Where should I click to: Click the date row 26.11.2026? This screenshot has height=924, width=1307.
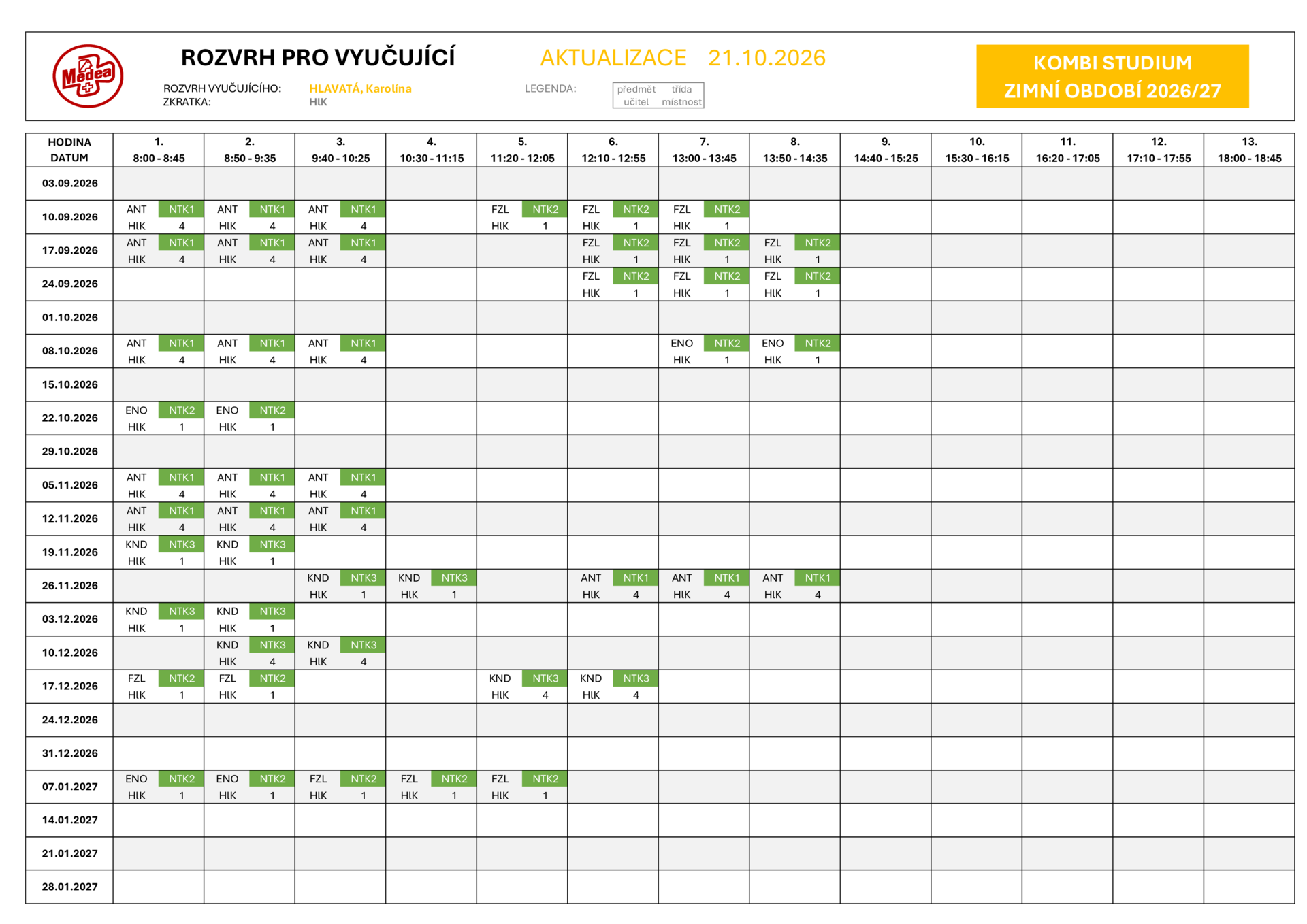tap(69, 585)
